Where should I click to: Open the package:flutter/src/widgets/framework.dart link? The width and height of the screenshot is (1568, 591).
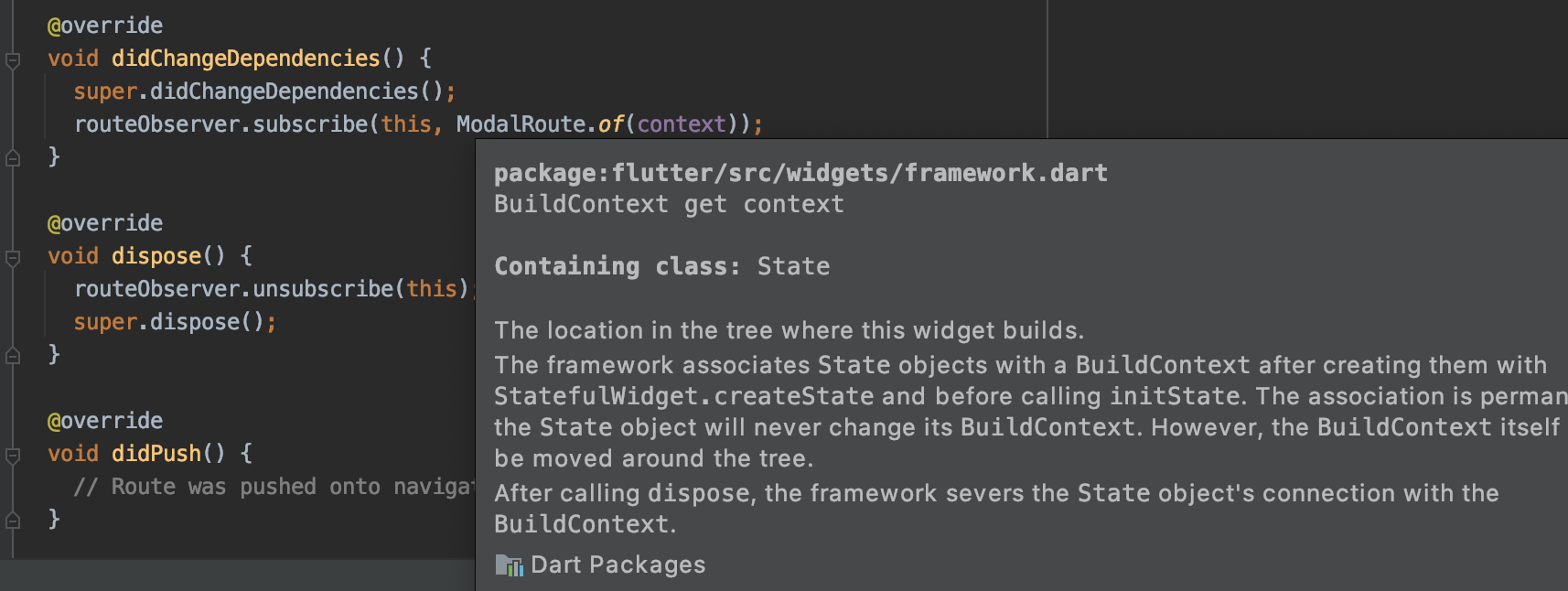(800, 172)
